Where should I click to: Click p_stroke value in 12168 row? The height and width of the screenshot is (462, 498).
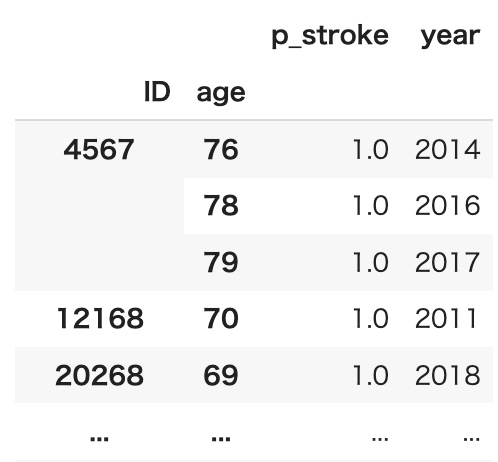pos(371,318)
